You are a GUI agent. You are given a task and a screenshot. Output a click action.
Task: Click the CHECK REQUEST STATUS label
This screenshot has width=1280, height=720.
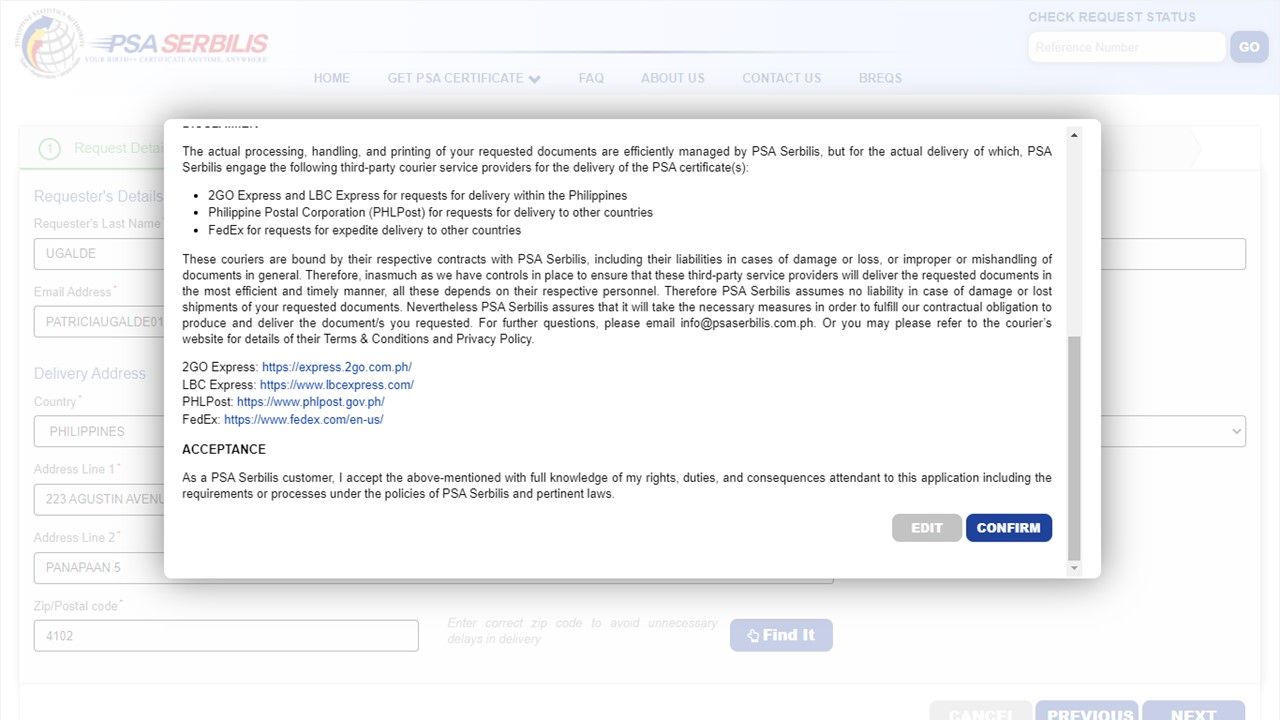[x=1112, y=17]
